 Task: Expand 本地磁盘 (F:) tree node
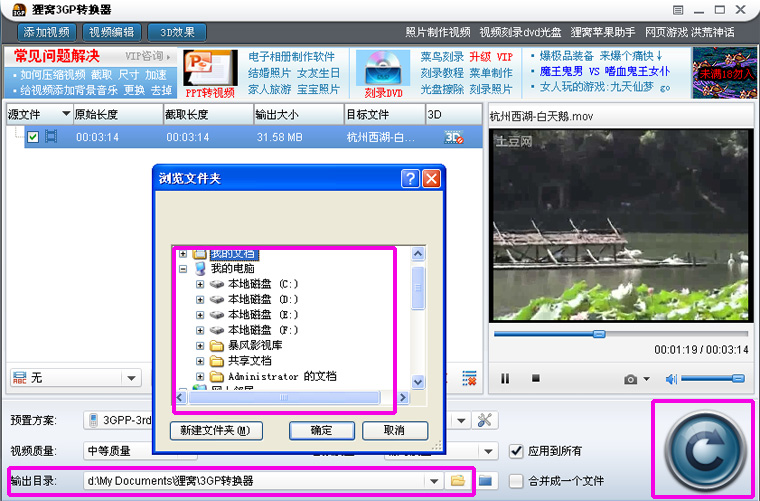coord(200,331)
